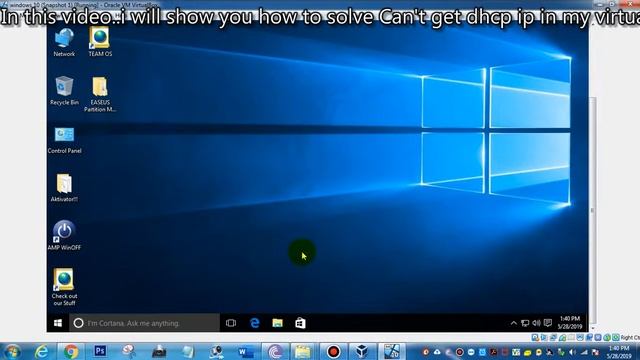Click the host Action Center flag icon
This screenshot has height=360, width=640.
point(595,352)
